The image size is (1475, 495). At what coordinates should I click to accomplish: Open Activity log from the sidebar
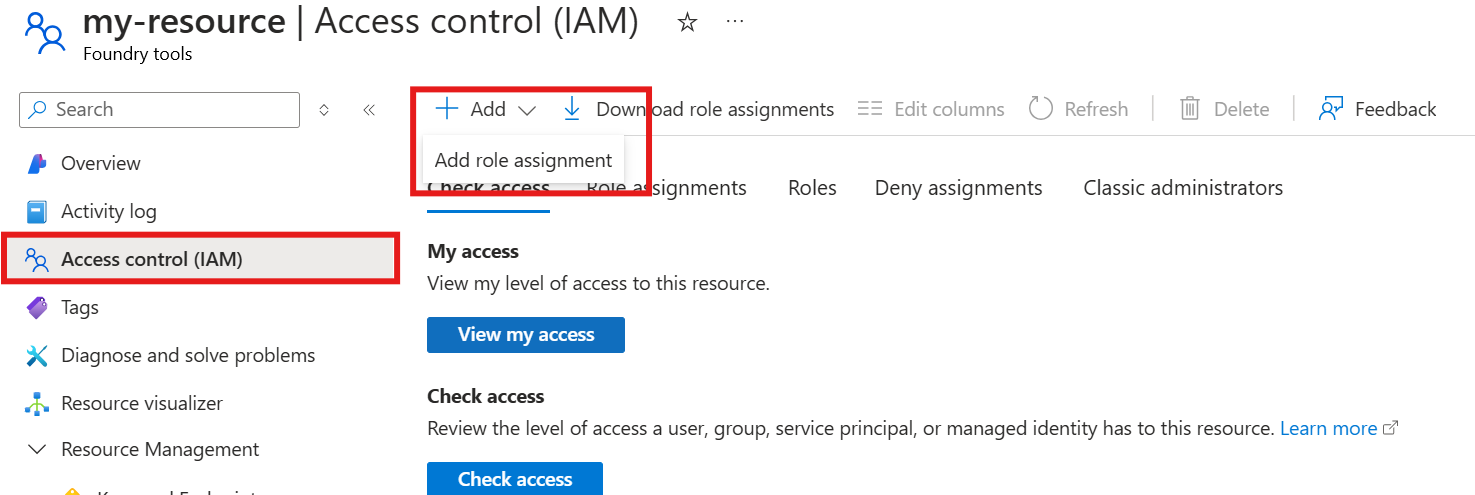(x=108, y=211)
